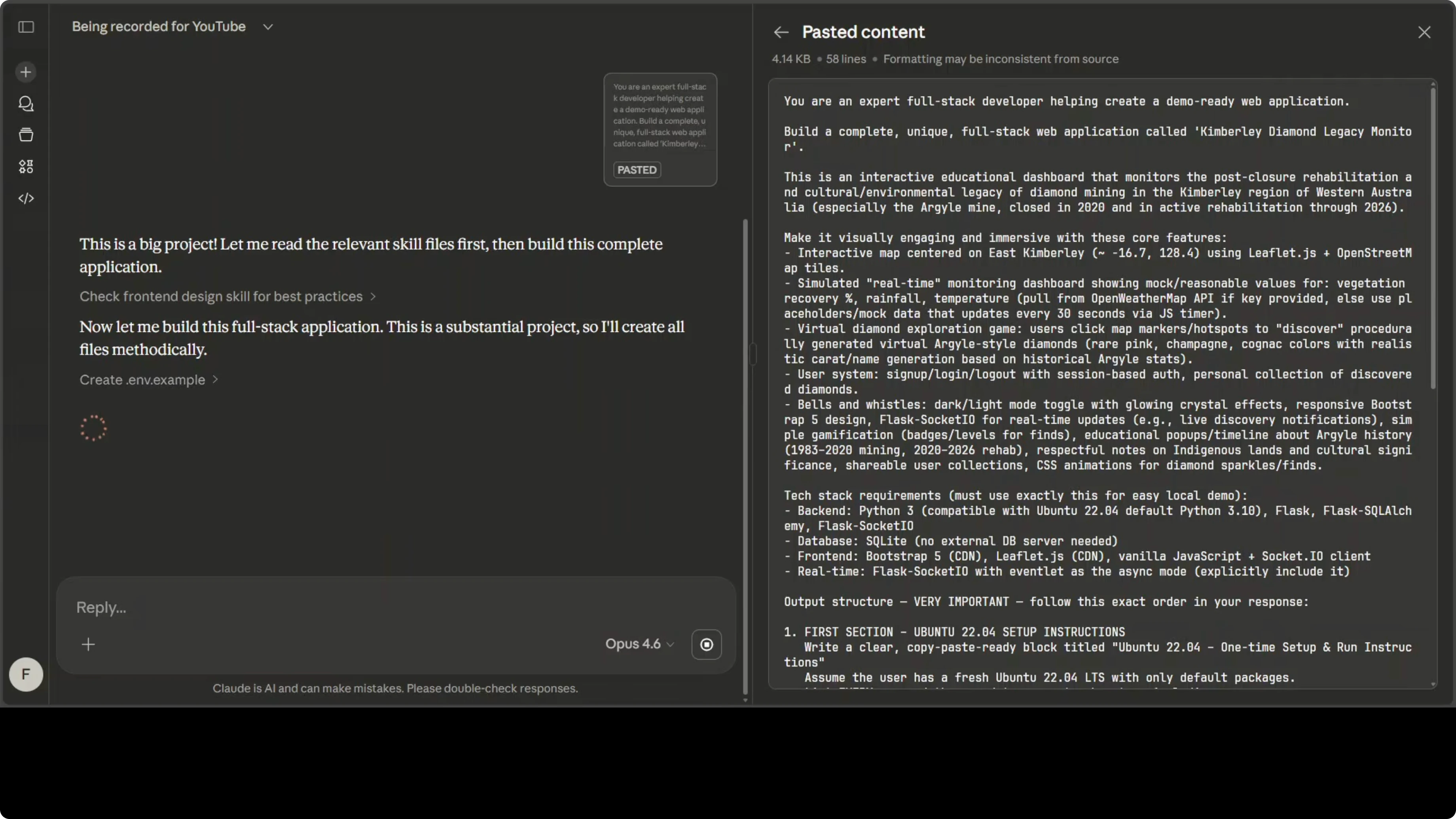Open the Opus 4.6 model selector
Screen dimensions: 1456x819
point(639,645)
